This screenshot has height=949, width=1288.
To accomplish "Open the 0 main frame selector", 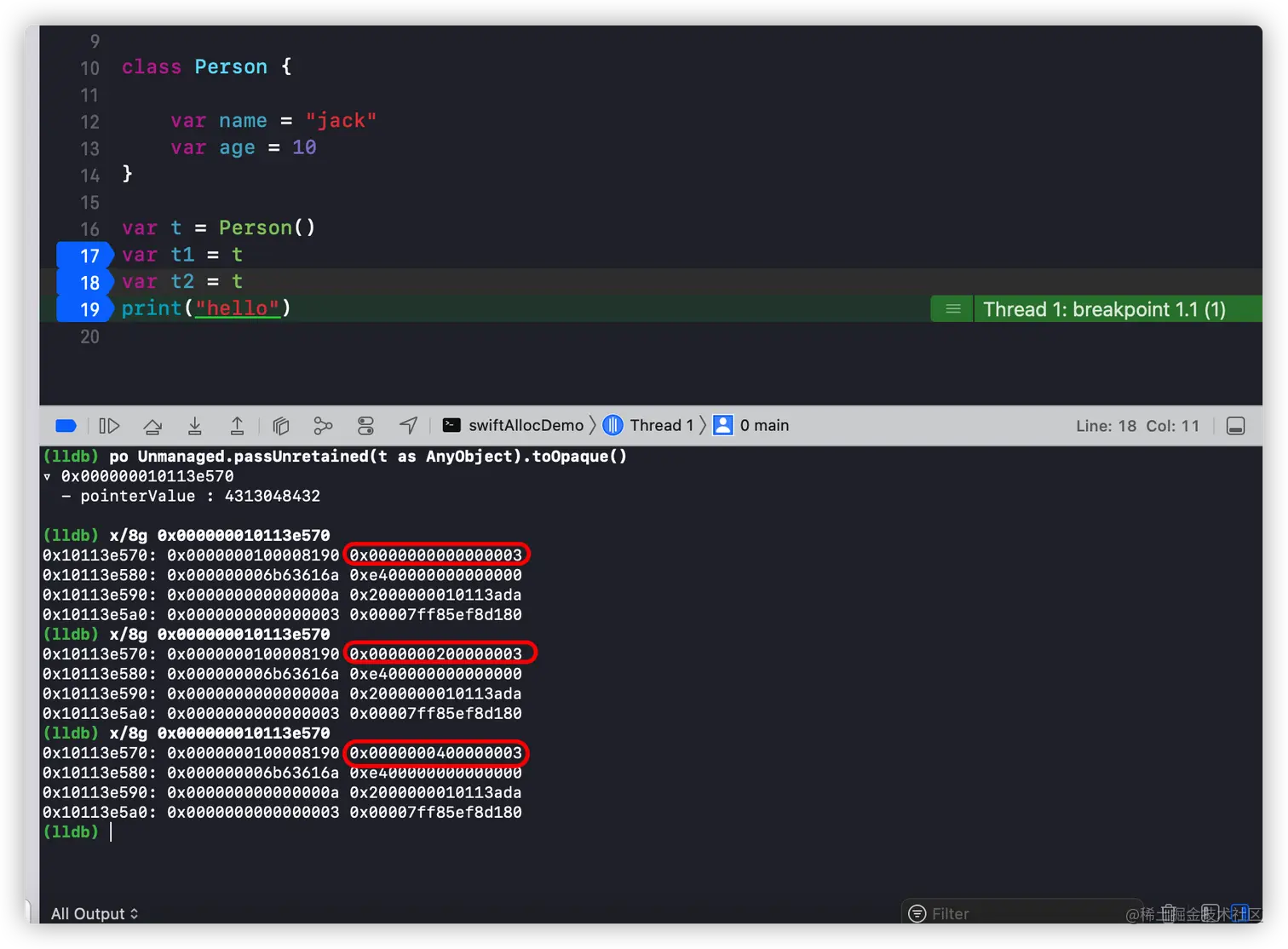I will point(751,425).
